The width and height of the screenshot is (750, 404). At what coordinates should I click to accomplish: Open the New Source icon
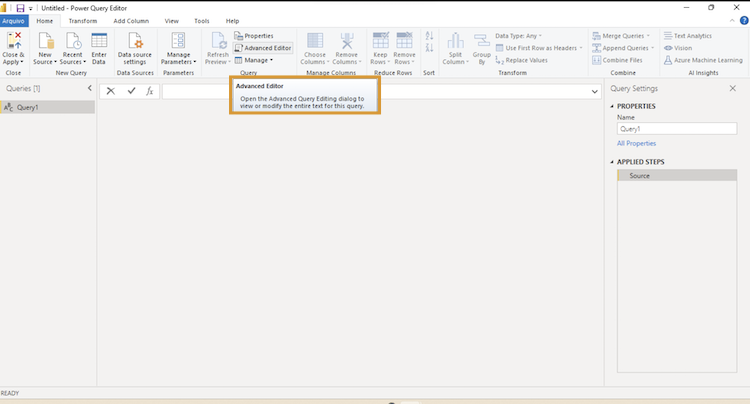45,41
